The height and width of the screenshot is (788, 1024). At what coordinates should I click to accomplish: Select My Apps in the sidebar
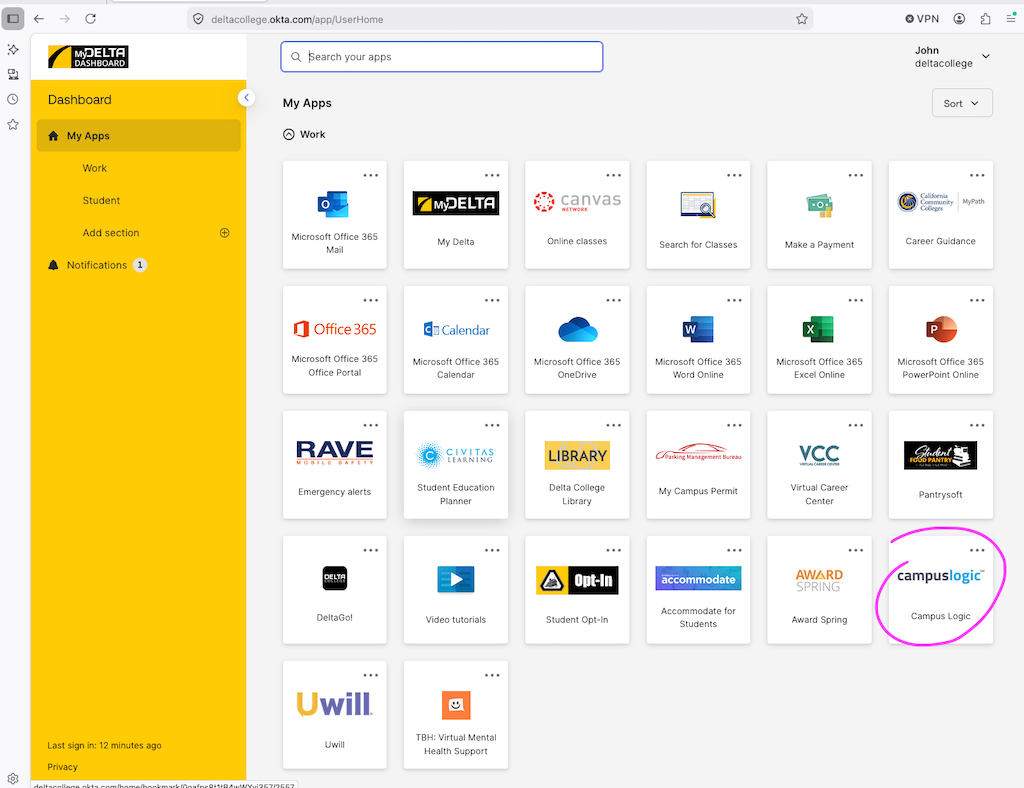138,136
